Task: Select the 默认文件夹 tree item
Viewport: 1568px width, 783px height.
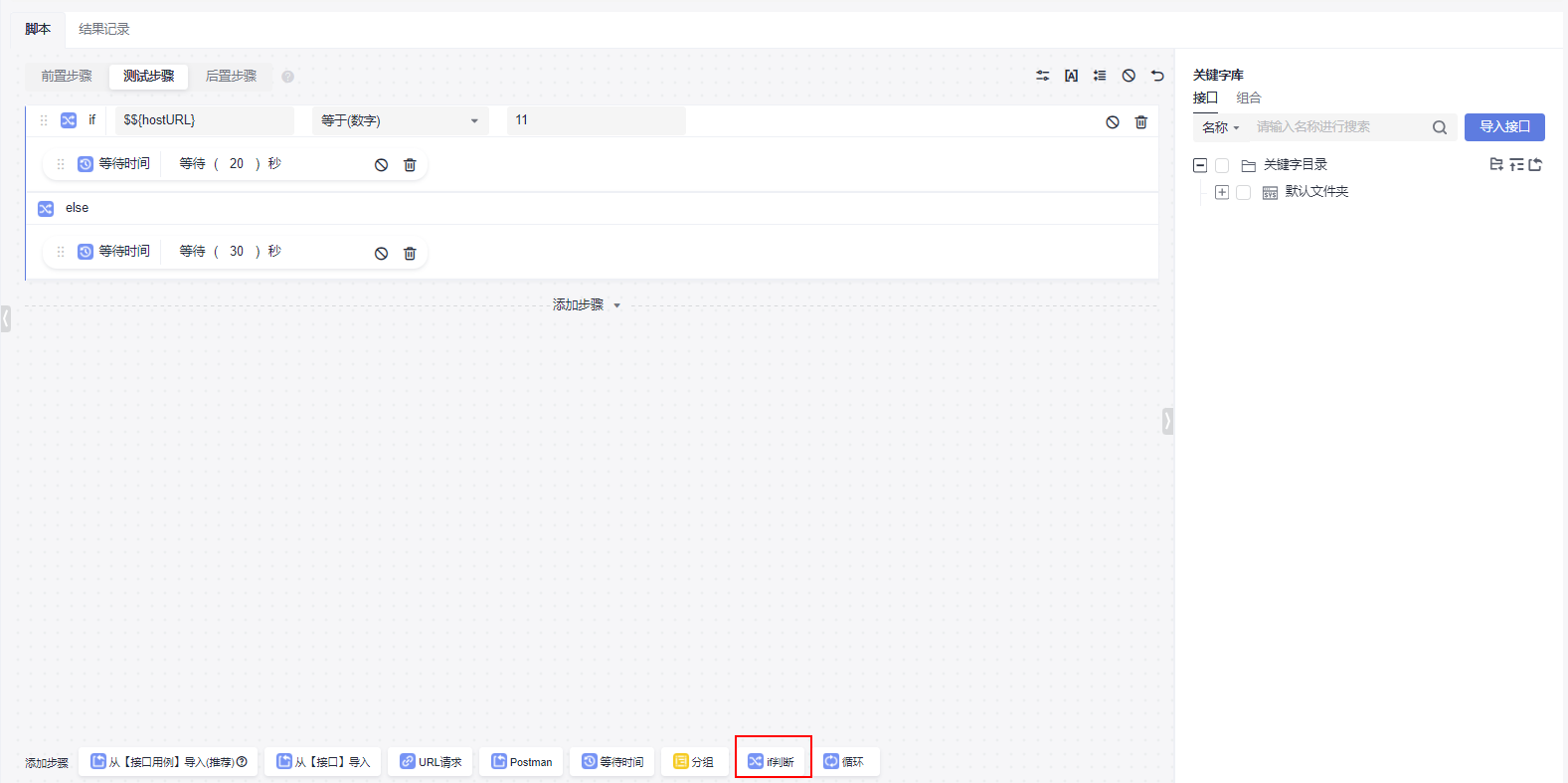Action: point(1316,192)
